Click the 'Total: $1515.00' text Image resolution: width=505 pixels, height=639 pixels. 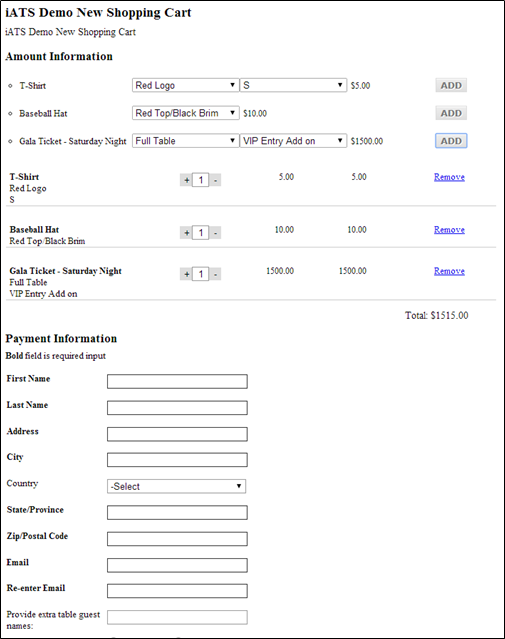[x=437, y=315]
